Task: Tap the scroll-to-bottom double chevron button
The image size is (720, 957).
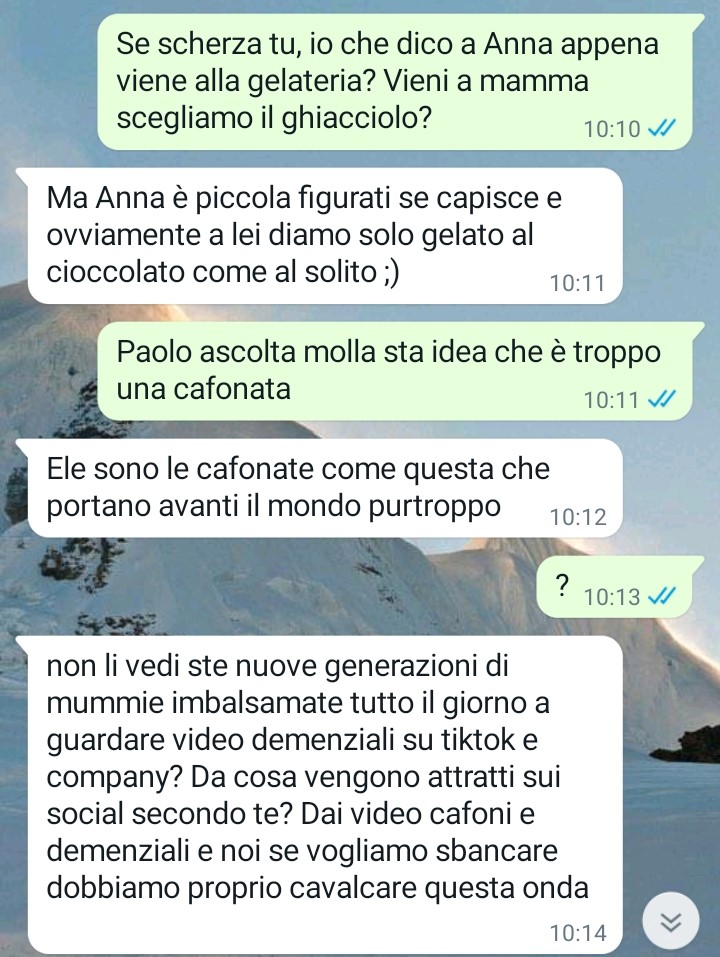Action: coord(671,922)
